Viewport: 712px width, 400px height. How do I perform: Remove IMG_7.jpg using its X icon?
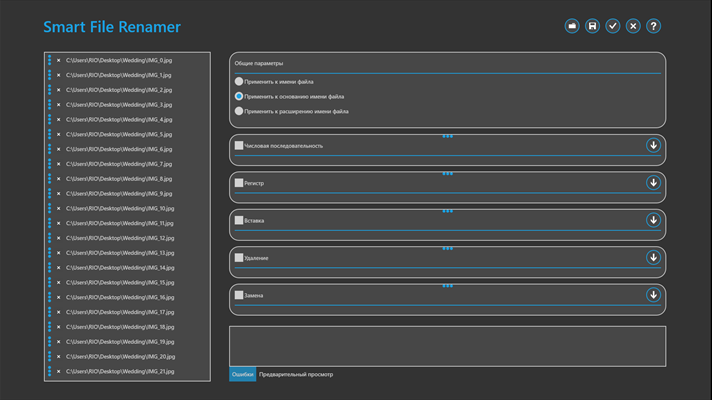pyautogui.click(x=59, y=164)
